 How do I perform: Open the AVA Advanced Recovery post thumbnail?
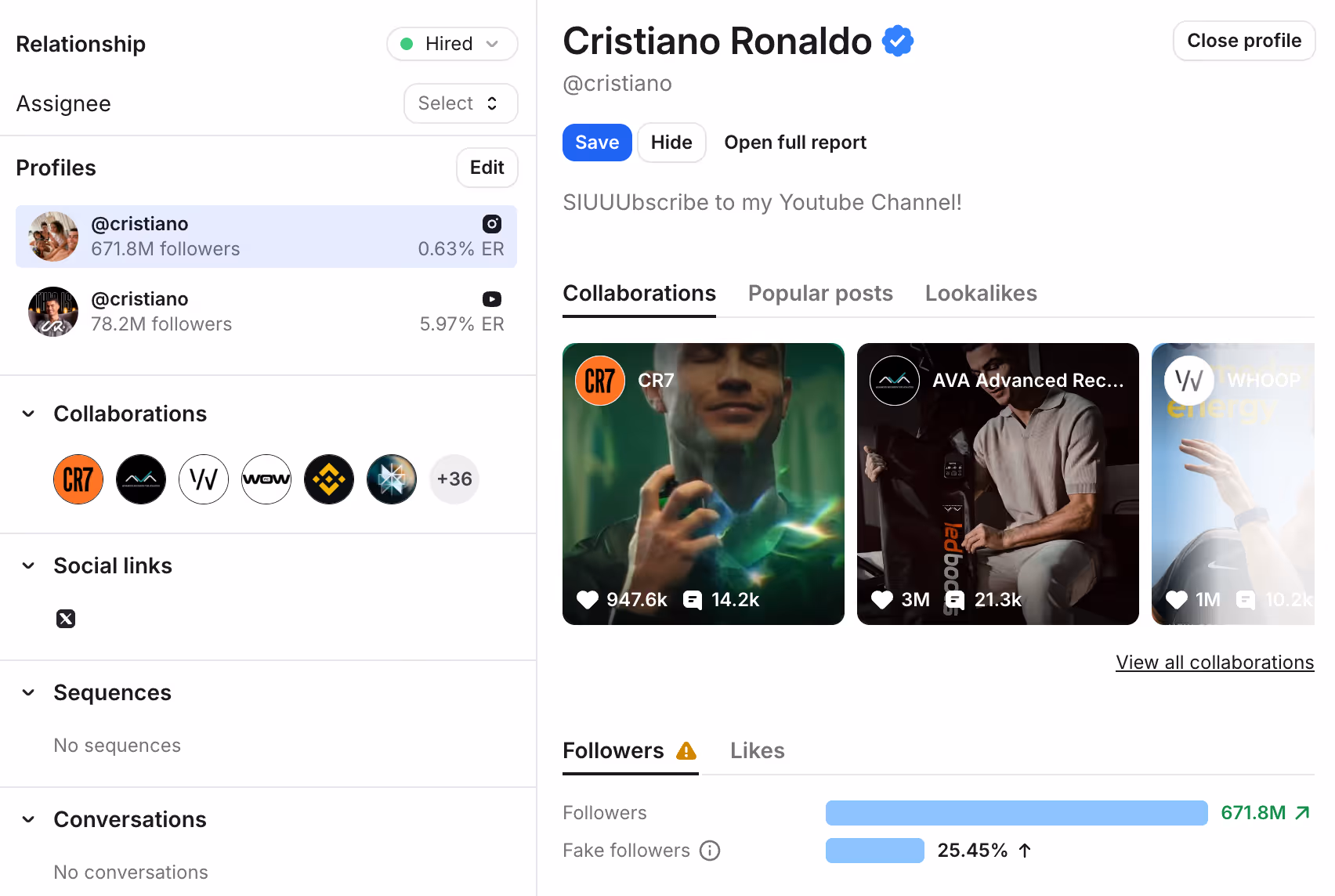pyautogui.click(x=997, y=483)
